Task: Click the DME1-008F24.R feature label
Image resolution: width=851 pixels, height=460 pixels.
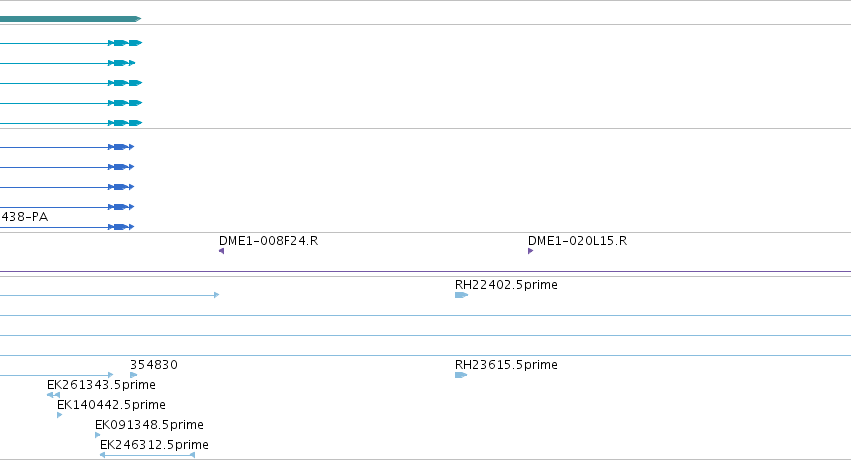Action: point(269,241)
